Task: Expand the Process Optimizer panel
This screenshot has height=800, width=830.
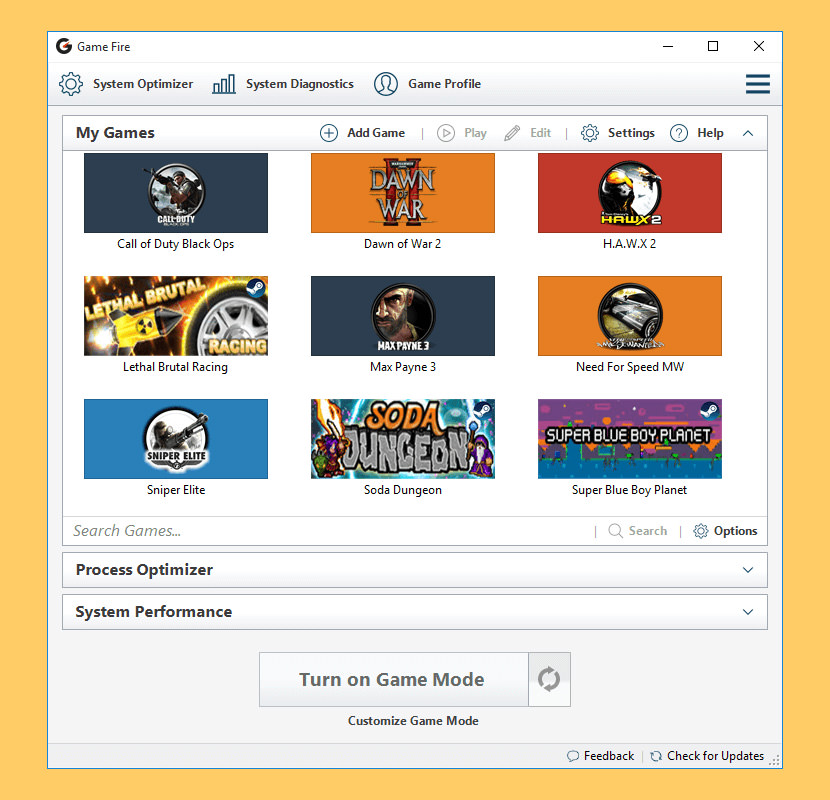Action: (x=748, y=570)
